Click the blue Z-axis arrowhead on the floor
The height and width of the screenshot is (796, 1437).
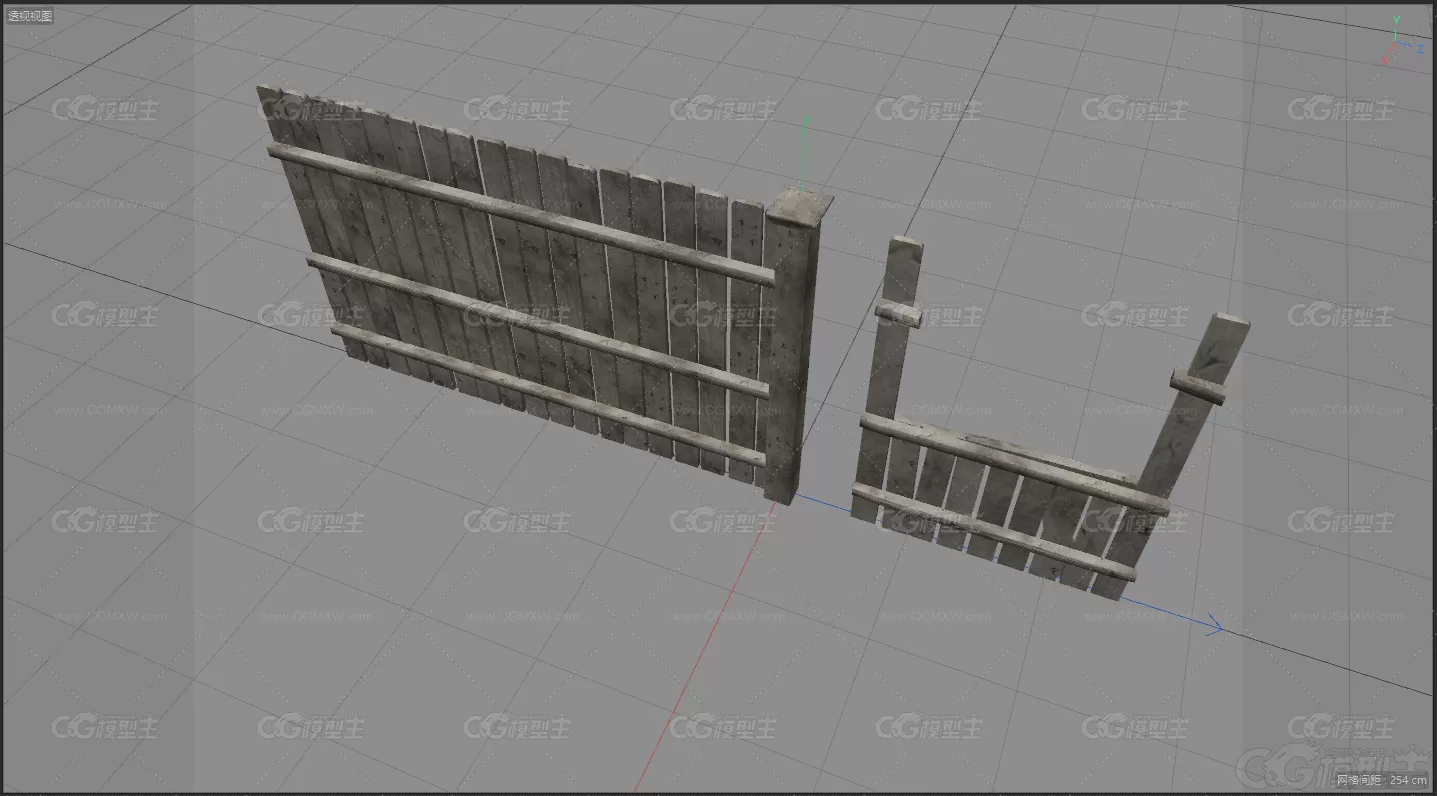tap(1214, 626)
